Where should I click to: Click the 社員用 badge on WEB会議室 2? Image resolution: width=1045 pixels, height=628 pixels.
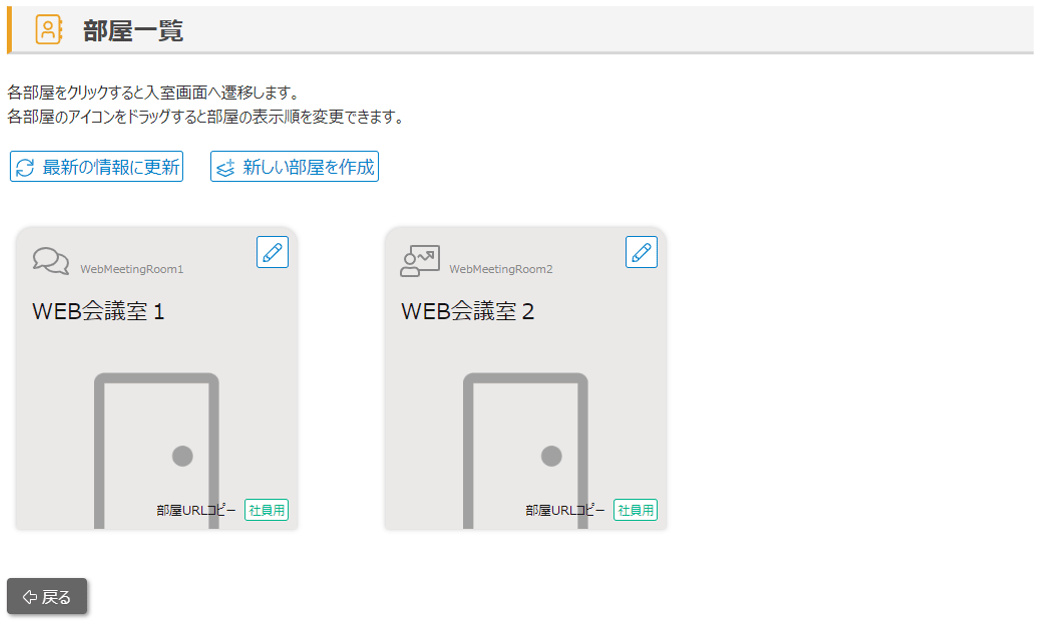coord(636,510)
